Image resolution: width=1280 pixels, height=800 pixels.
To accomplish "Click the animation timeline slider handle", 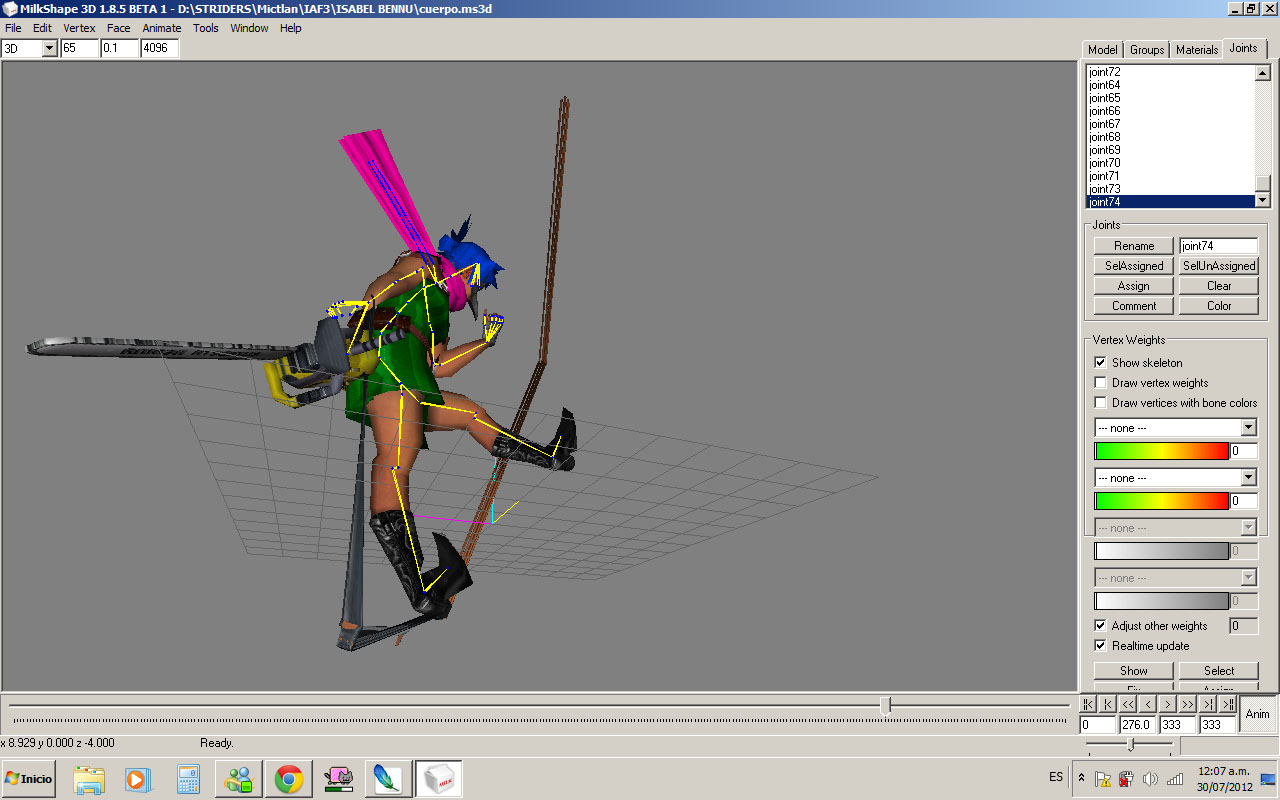I will (x=886, y=705).
